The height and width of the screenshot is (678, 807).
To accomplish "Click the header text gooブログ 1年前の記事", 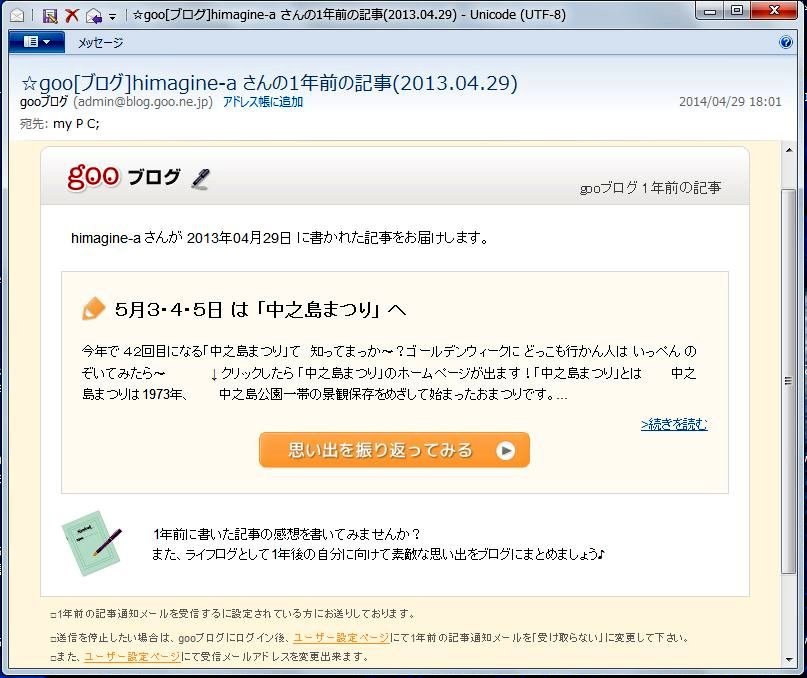I will (650, 188).
